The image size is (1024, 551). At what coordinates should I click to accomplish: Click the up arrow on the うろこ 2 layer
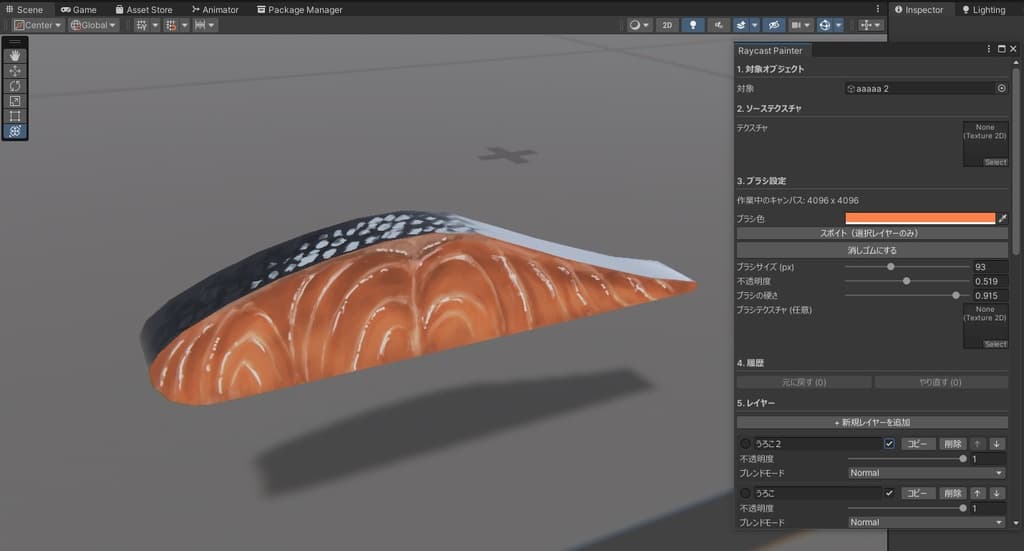point(977,444)
